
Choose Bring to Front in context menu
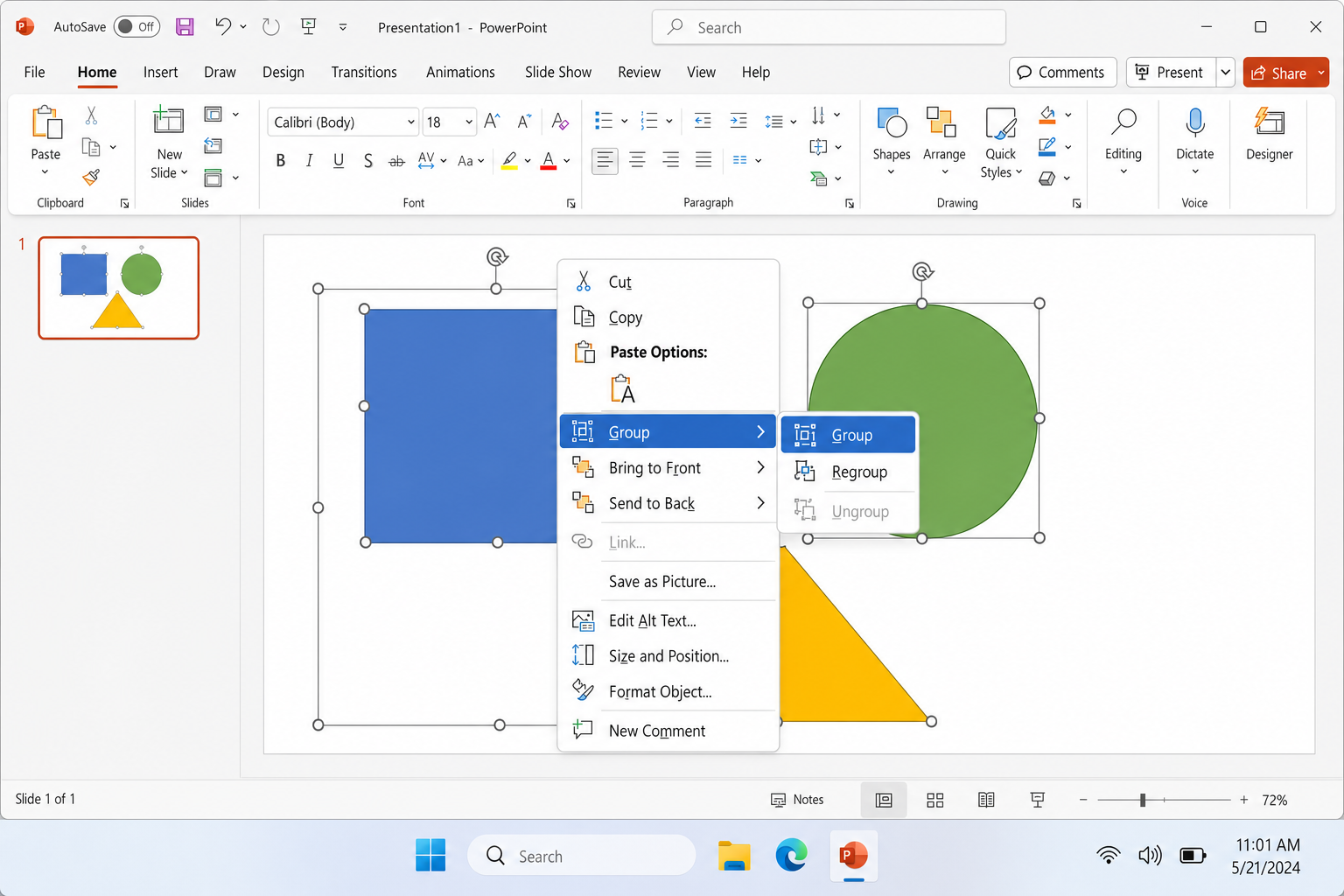point(668,468)
